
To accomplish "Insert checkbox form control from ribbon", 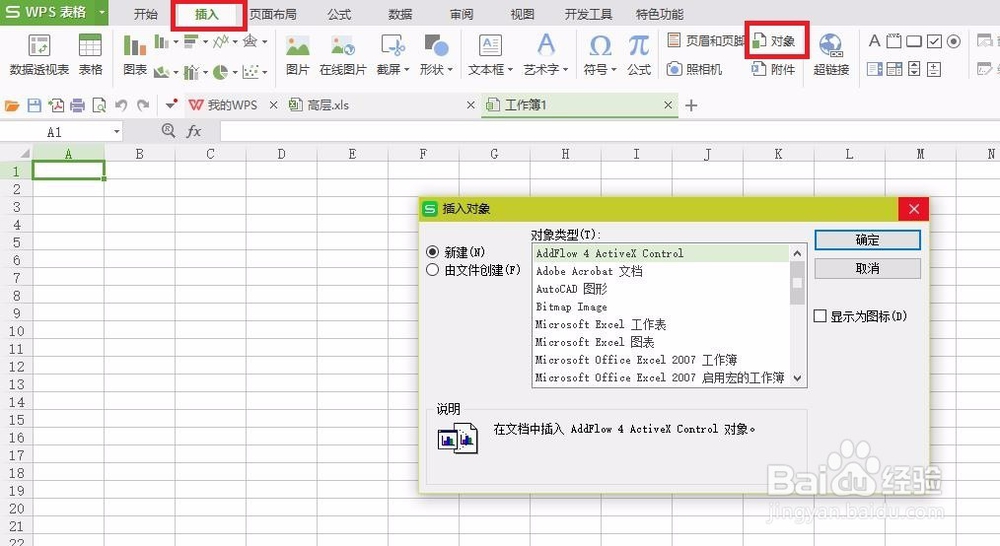I will point(934,41).
